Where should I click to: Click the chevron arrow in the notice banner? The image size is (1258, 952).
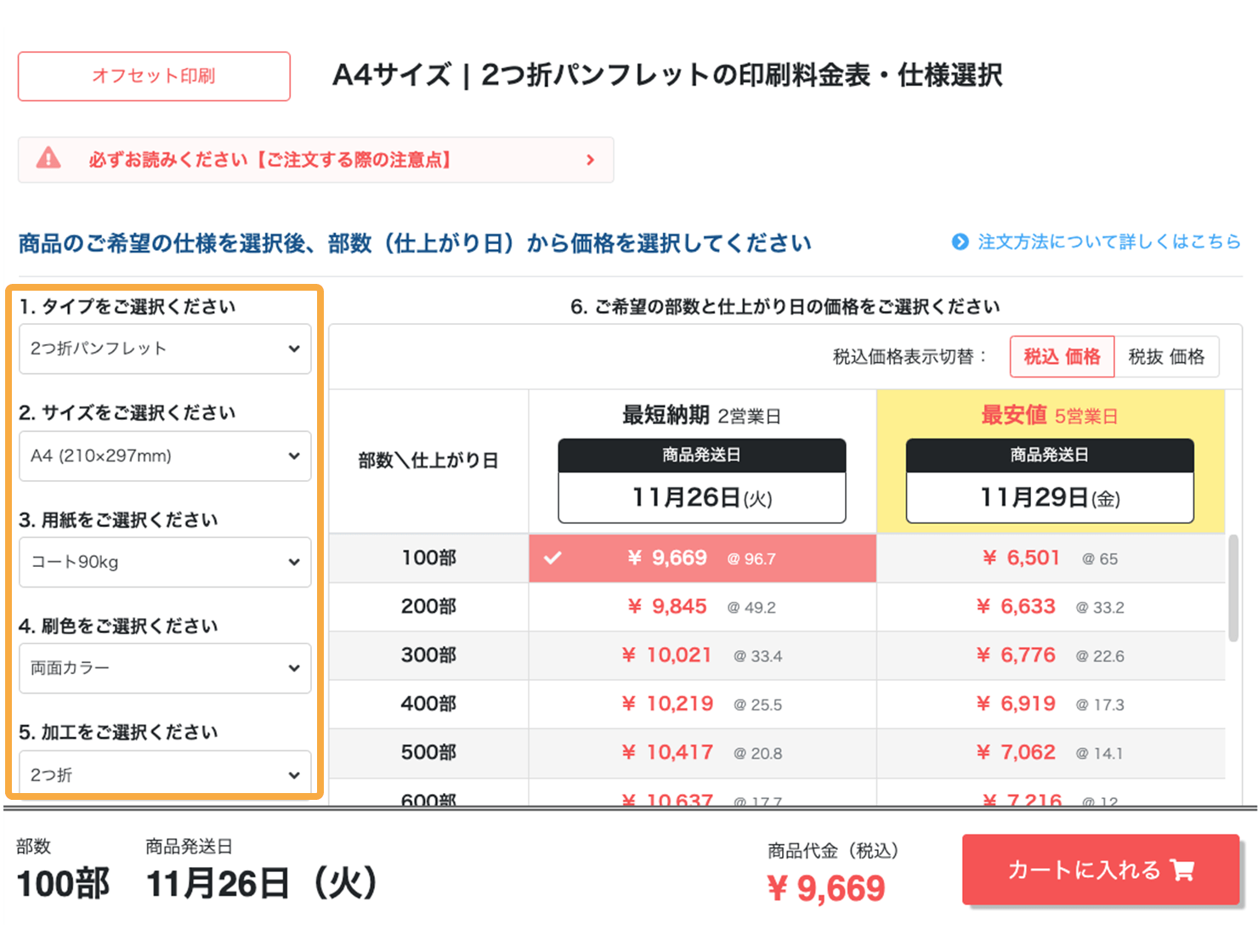(591, 159)
